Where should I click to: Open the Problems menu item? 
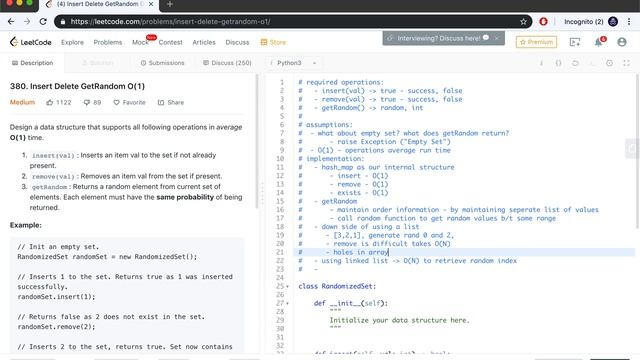click(x=108, y=42)
